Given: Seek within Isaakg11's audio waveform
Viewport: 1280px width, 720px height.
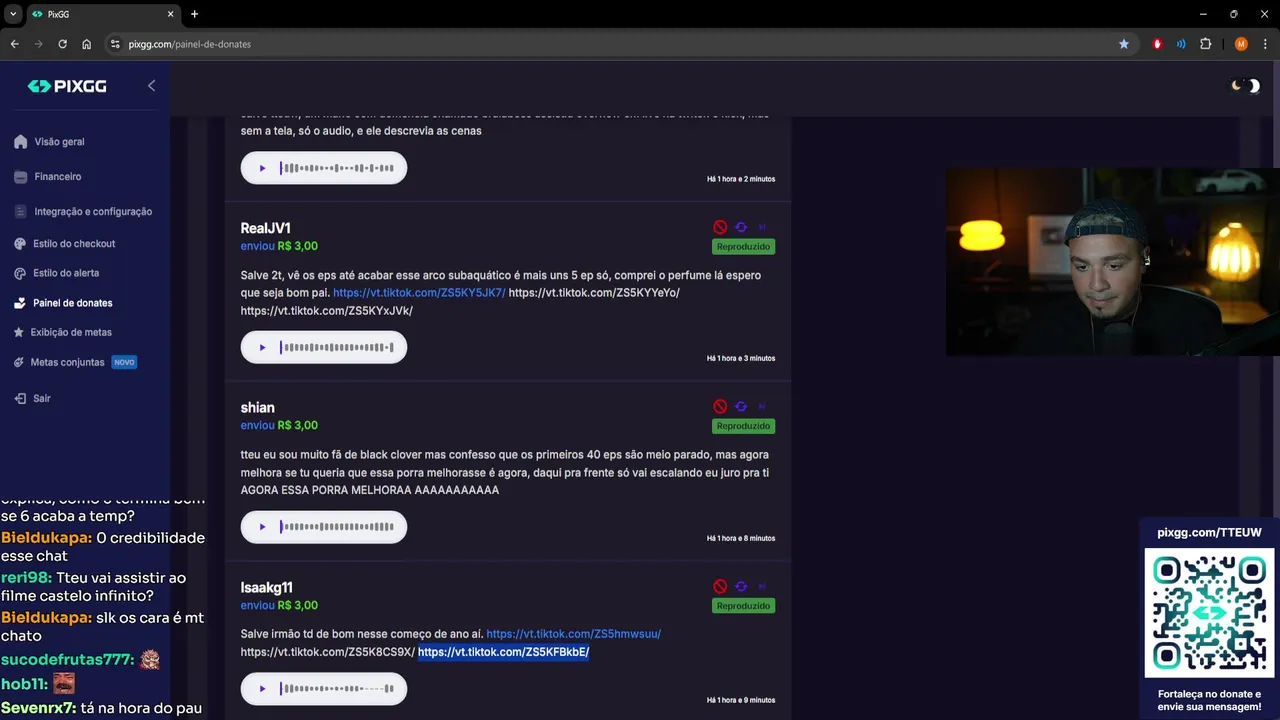Looking at the screenshot, I should 337,689.
